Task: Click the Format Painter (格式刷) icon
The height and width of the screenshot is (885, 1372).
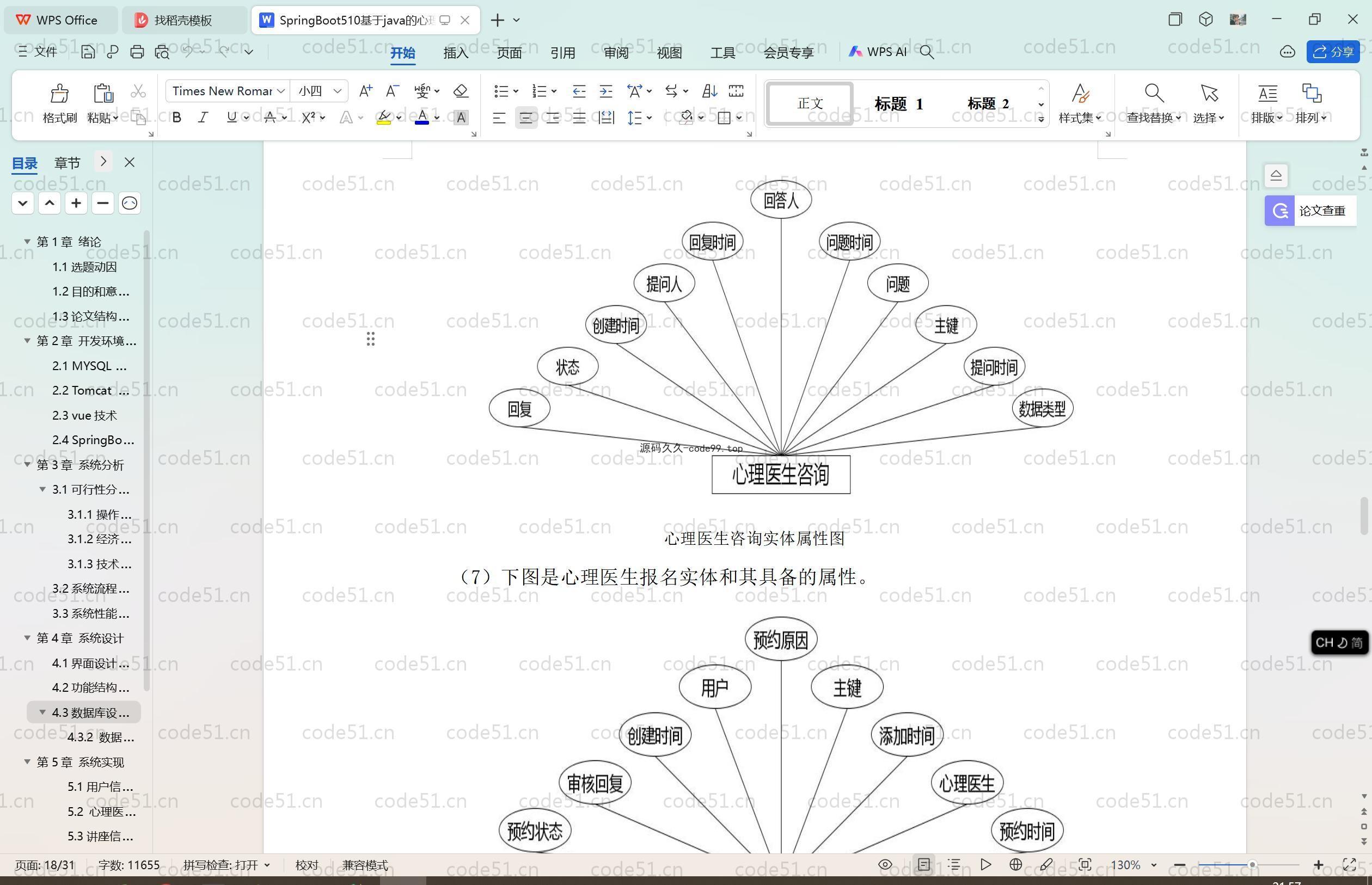Action: click(60, 93)
